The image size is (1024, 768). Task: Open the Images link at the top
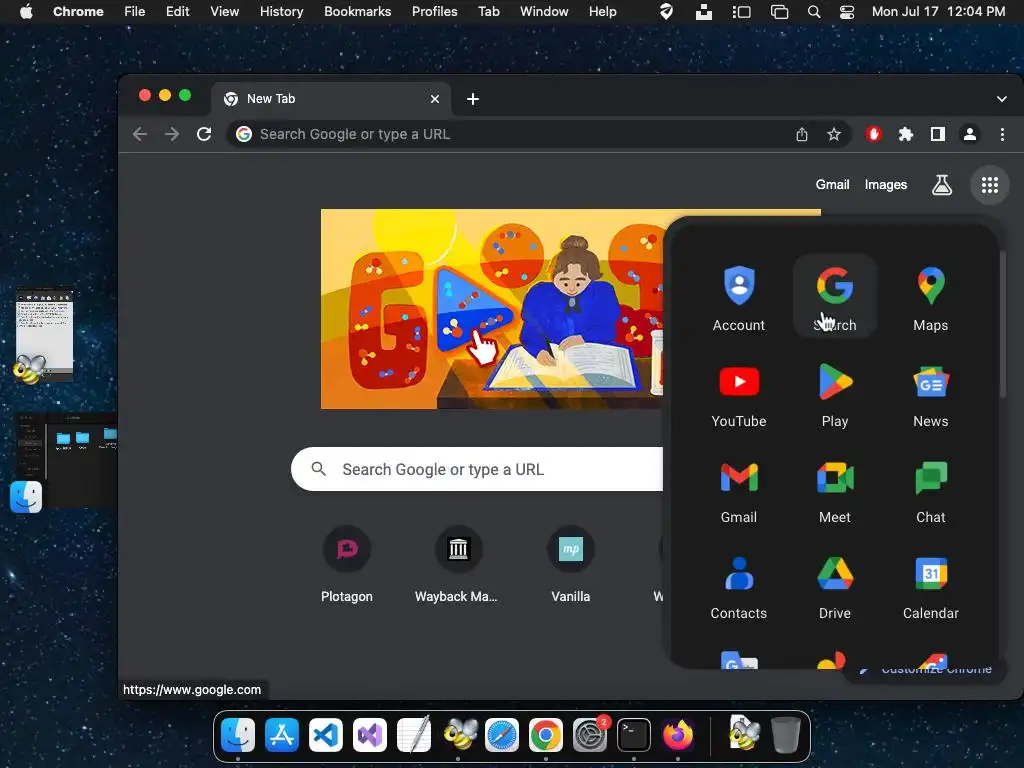point(886,185)
